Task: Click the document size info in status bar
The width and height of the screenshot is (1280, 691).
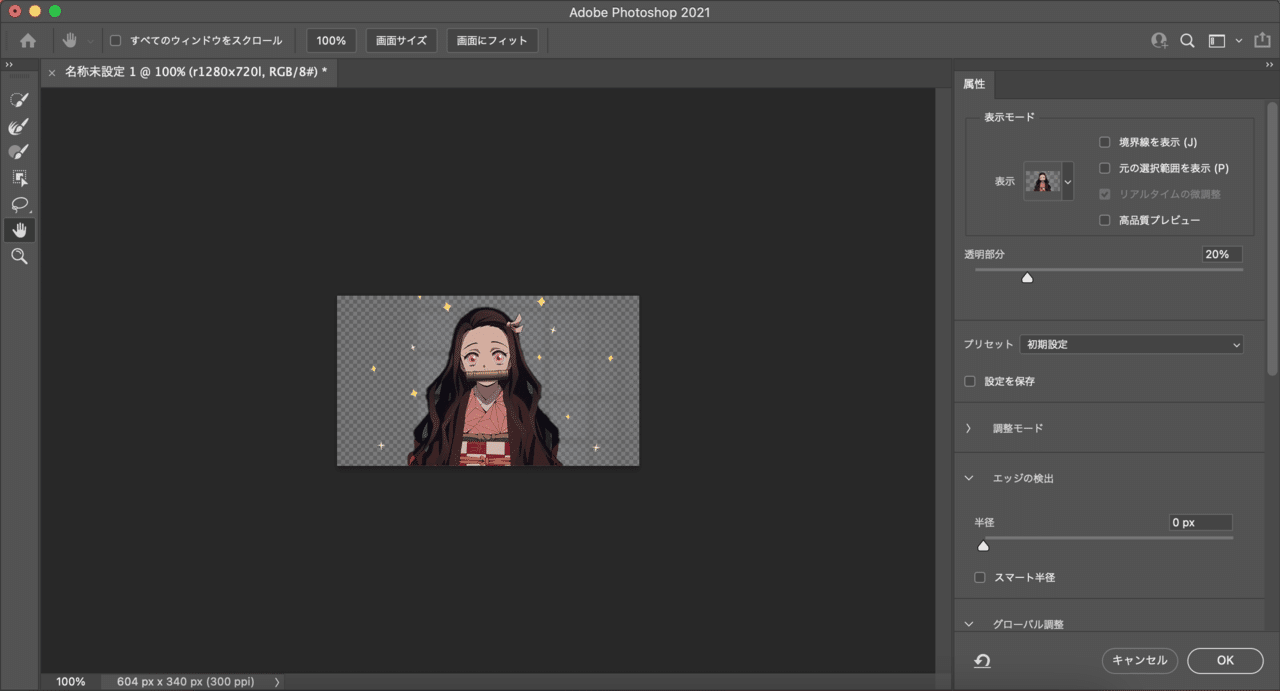Action: pyautogui.click(x=185, y=682)
